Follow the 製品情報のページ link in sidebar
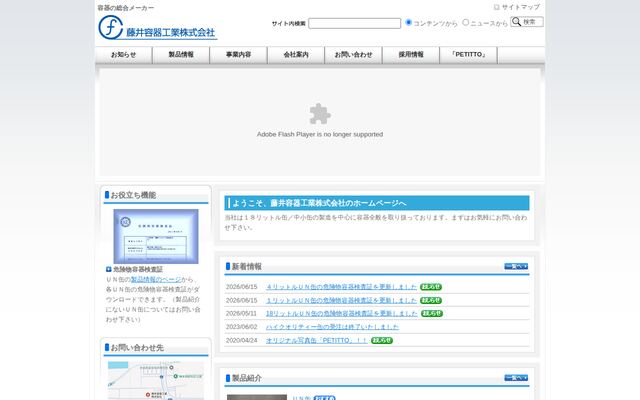Viewport: 640px width, 400px height. click(156, 280)
